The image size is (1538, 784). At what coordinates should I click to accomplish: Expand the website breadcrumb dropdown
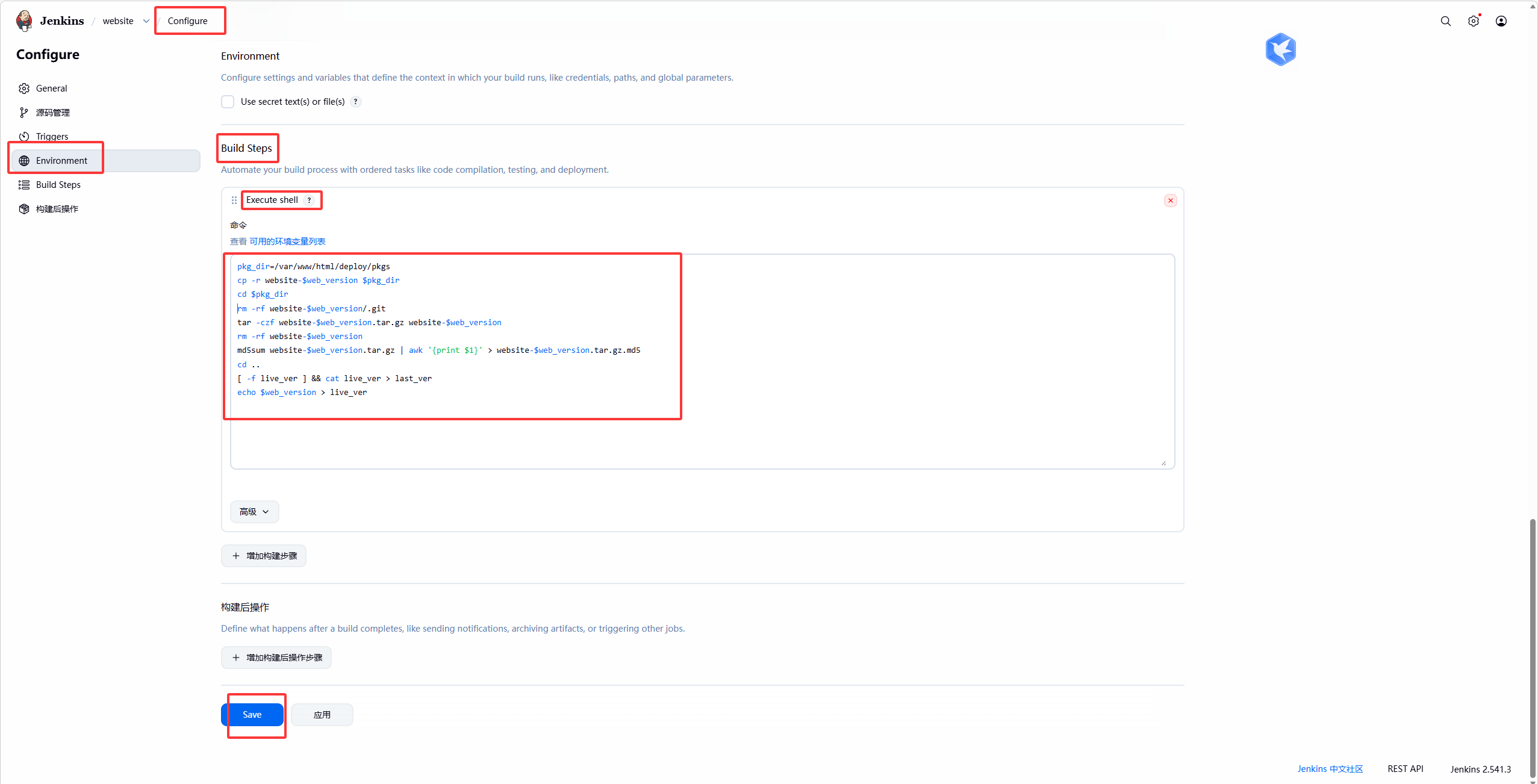(146, 21)
